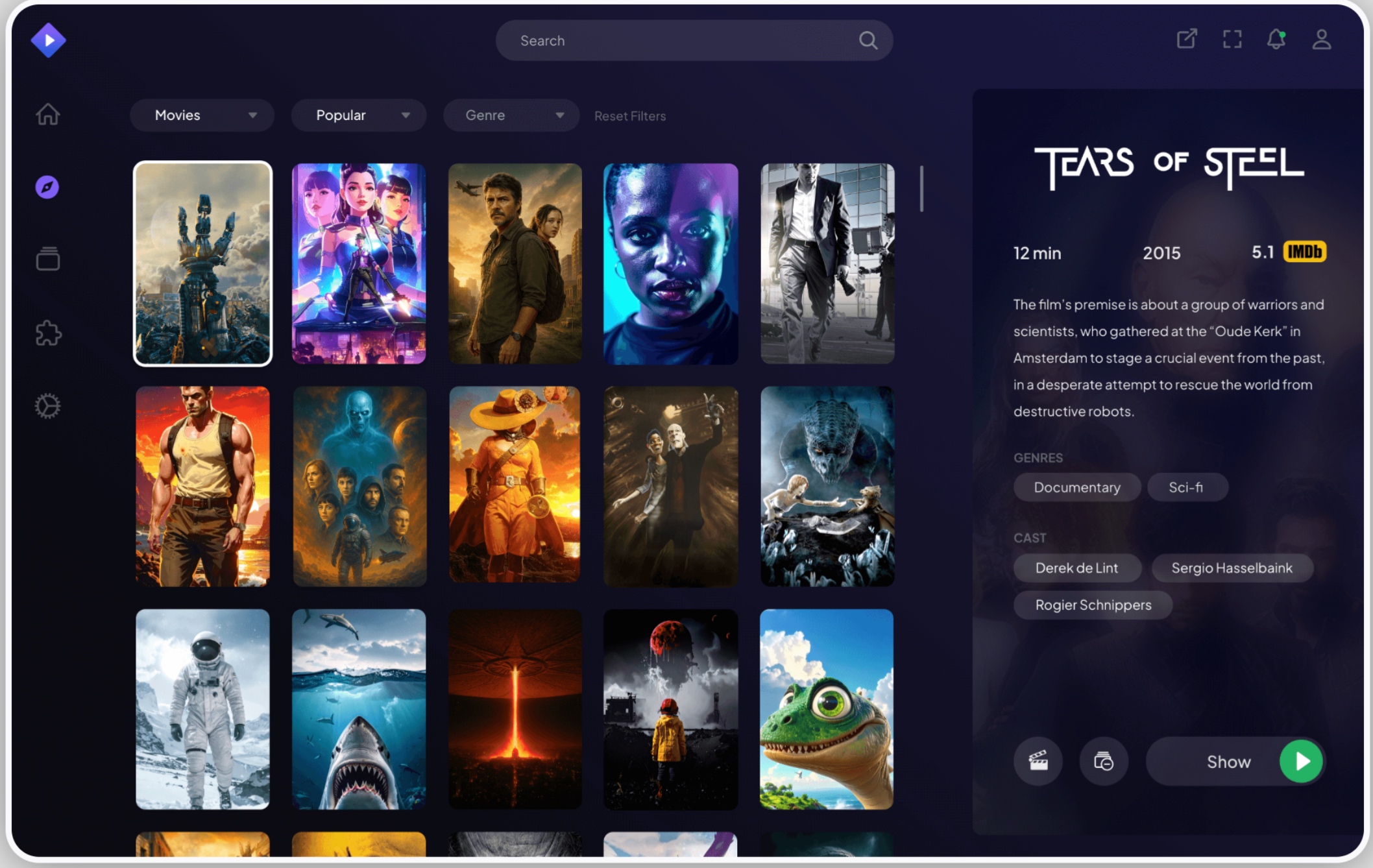1373x868 pixels.
Task: Expand the Popular sort dropdown
Action: pos(359,115)
